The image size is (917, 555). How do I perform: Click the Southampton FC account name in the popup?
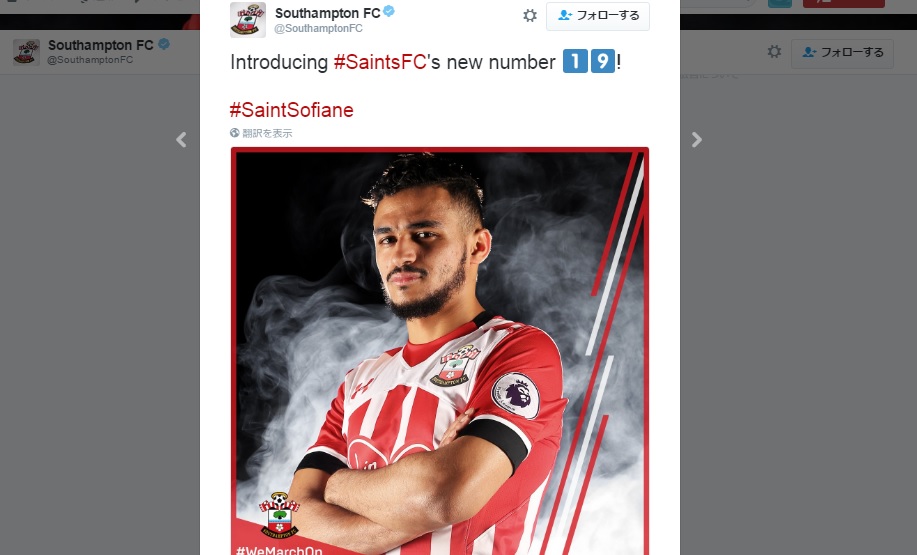(x=328, y=13)
